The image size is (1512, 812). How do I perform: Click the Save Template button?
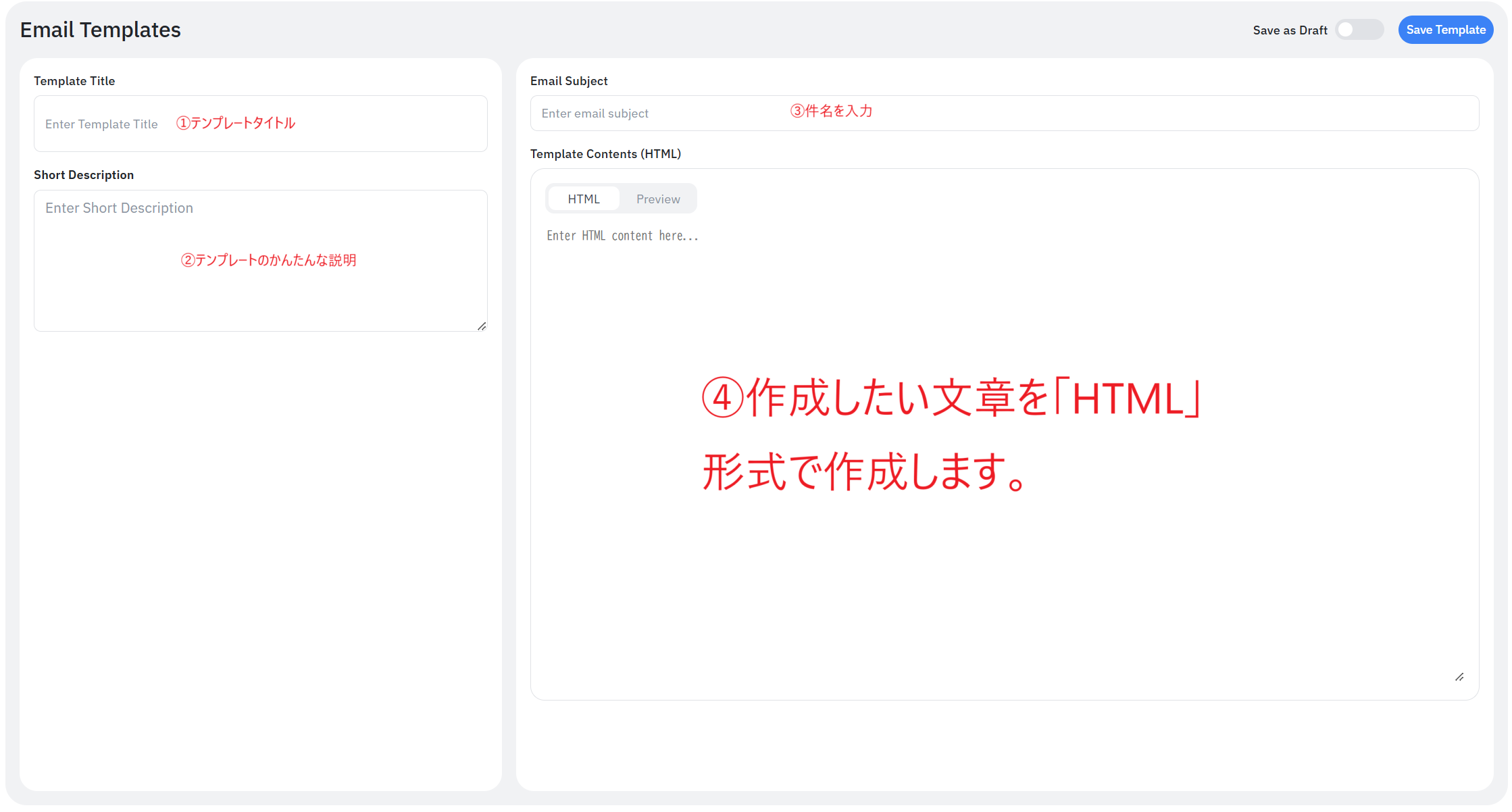tap(1445, 30)
